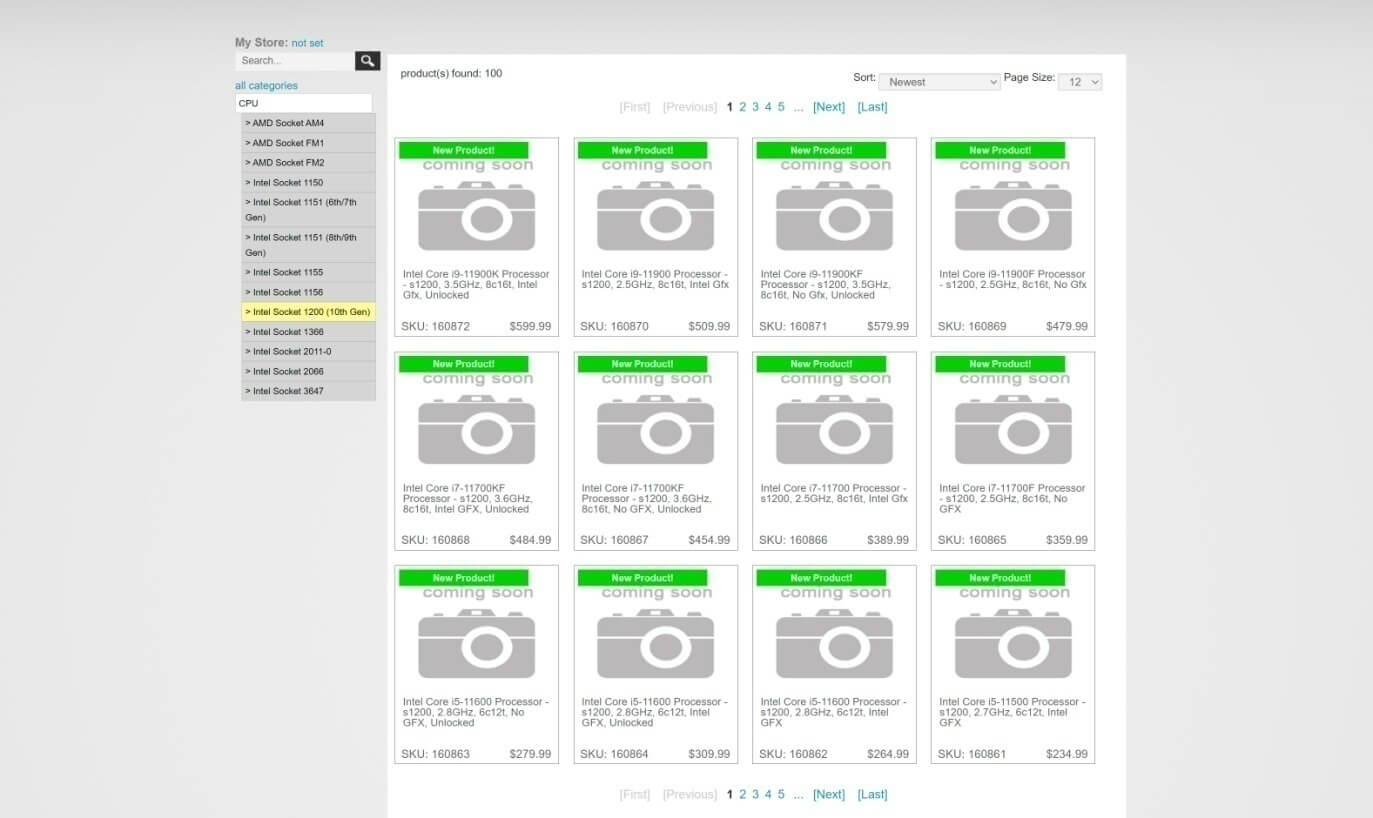Expand the Page Size dropdown
The height and width of the screenshot is (818, 1373).
point(1079,82)
